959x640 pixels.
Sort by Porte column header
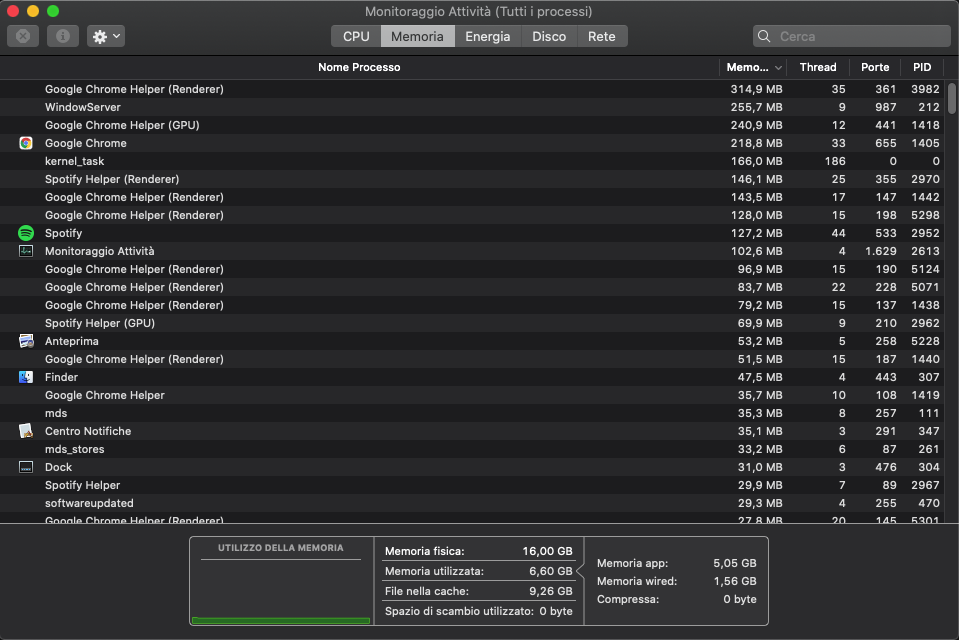coord(875,67)
